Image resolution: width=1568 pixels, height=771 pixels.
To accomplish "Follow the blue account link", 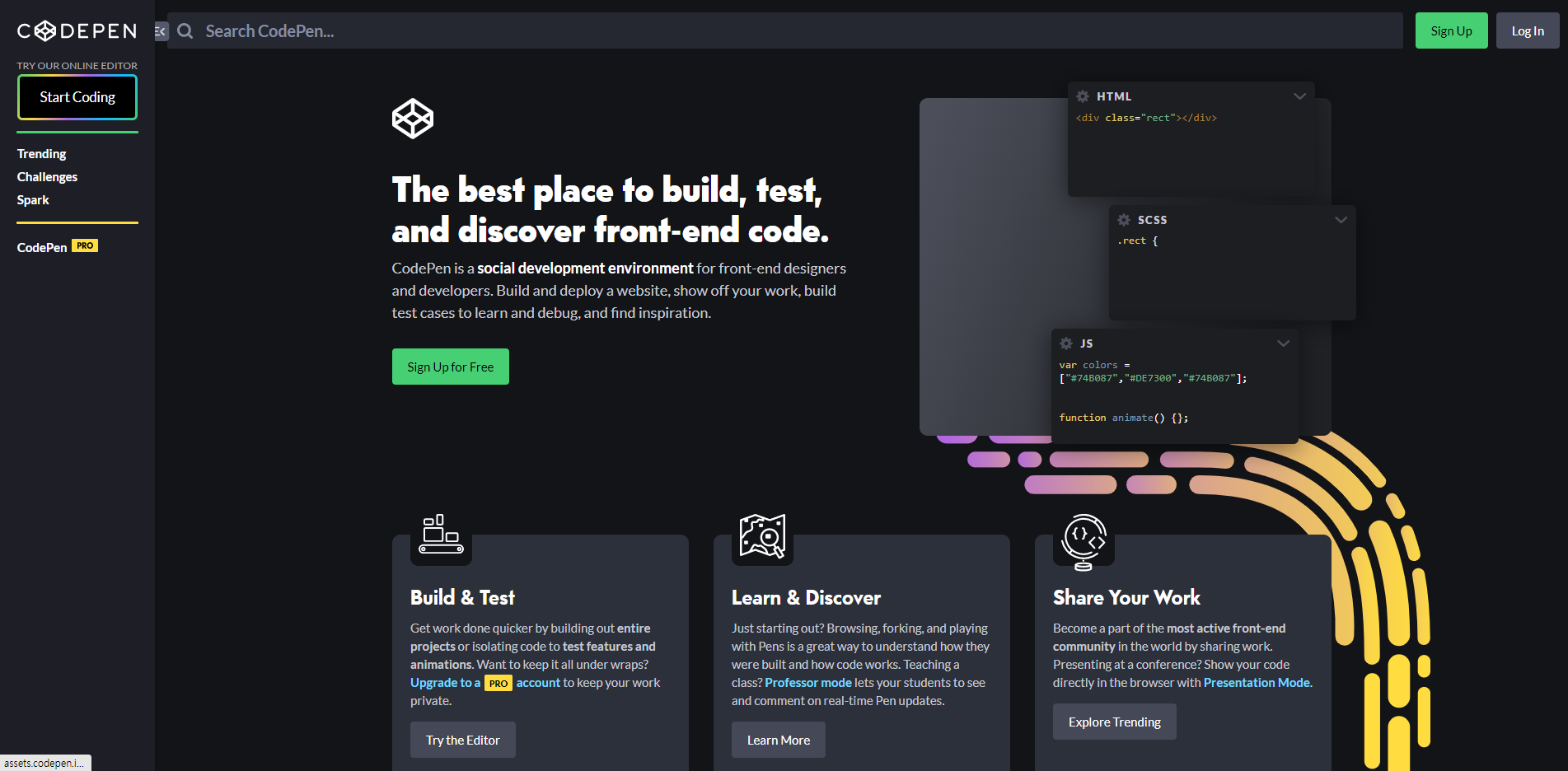I will pos(538,683).
